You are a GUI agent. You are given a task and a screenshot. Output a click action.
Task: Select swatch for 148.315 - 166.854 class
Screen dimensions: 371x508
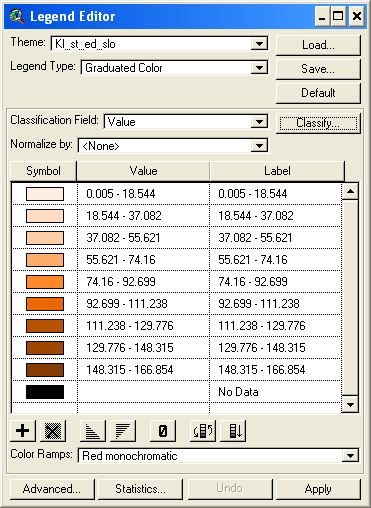tap(45, 370)
